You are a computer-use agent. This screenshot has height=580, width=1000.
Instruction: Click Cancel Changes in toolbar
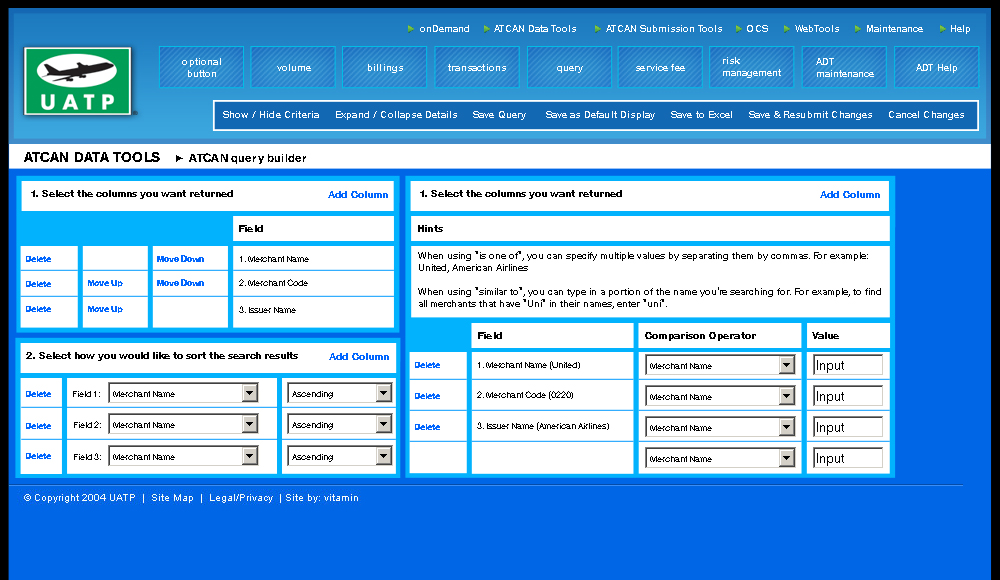(x=926, y=115)
